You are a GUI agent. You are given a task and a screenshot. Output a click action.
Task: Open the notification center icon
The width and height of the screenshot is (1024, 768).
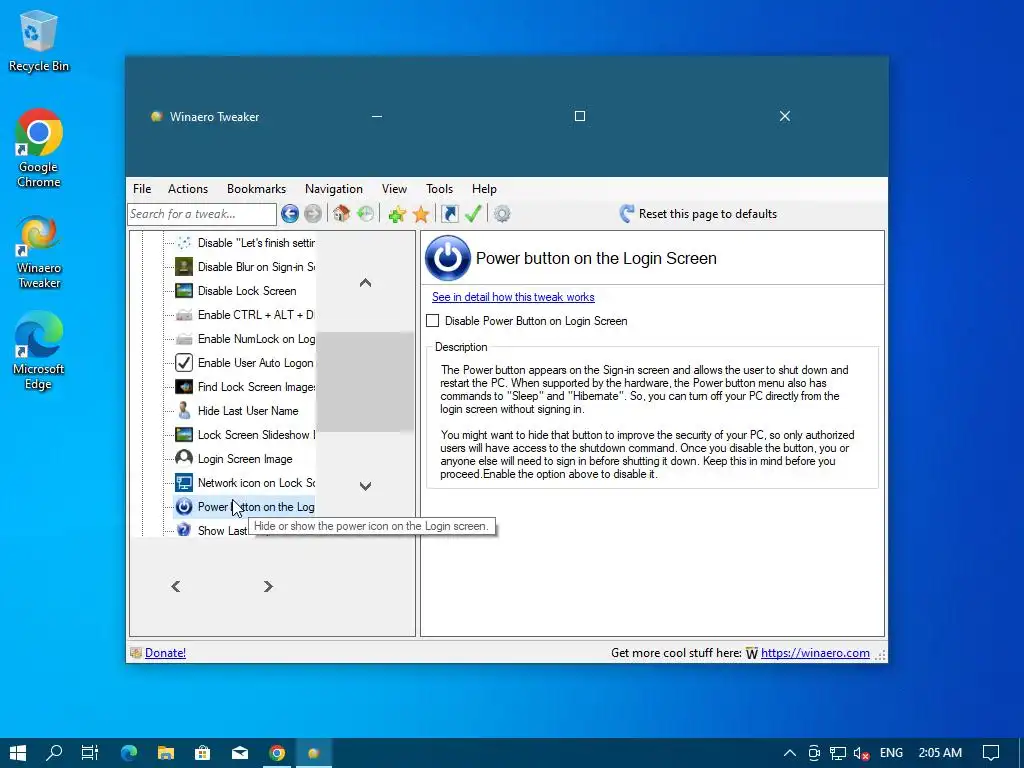tap(991, 753)
